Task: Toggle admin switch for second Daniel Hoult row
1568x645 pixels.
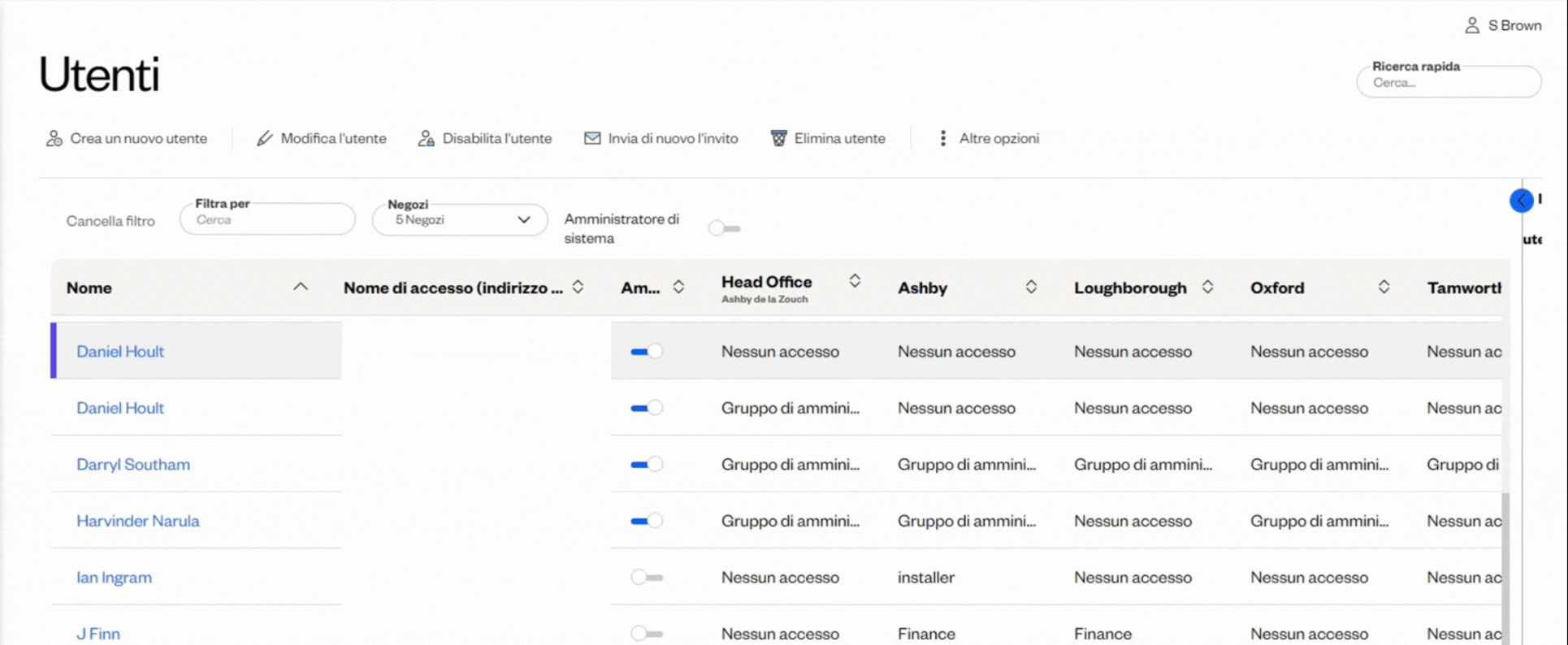Action: click(x=647, y=408)
